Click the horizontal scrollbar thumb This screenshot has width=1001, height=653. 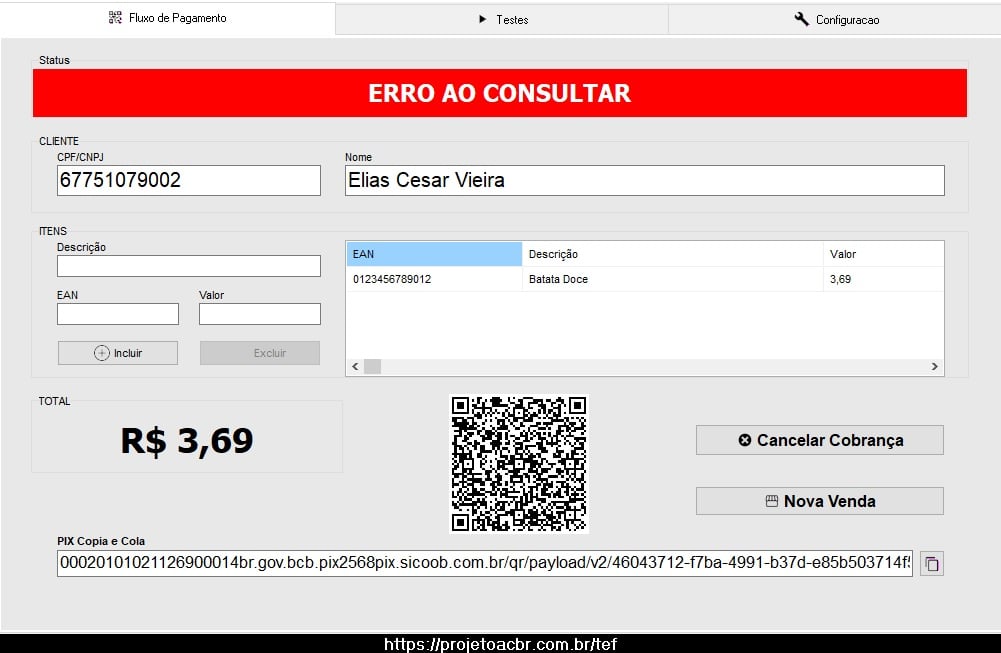click(x=372, y=366)
